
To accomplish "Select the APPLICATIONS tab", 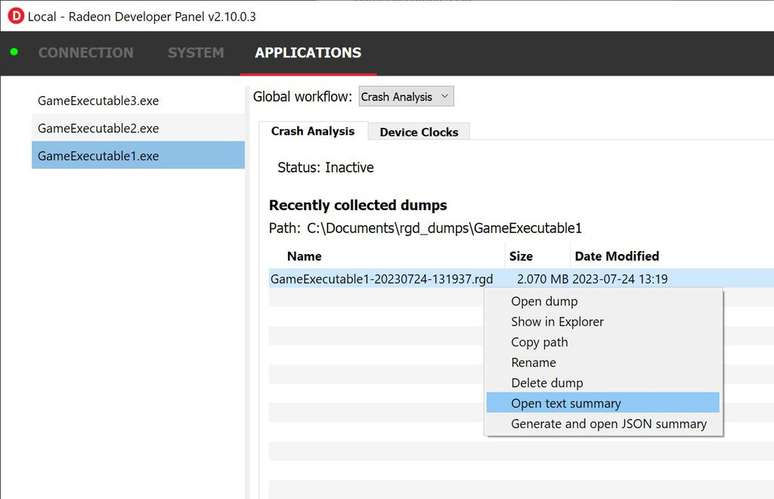I will pyautogui.click(x=308, y=53).
